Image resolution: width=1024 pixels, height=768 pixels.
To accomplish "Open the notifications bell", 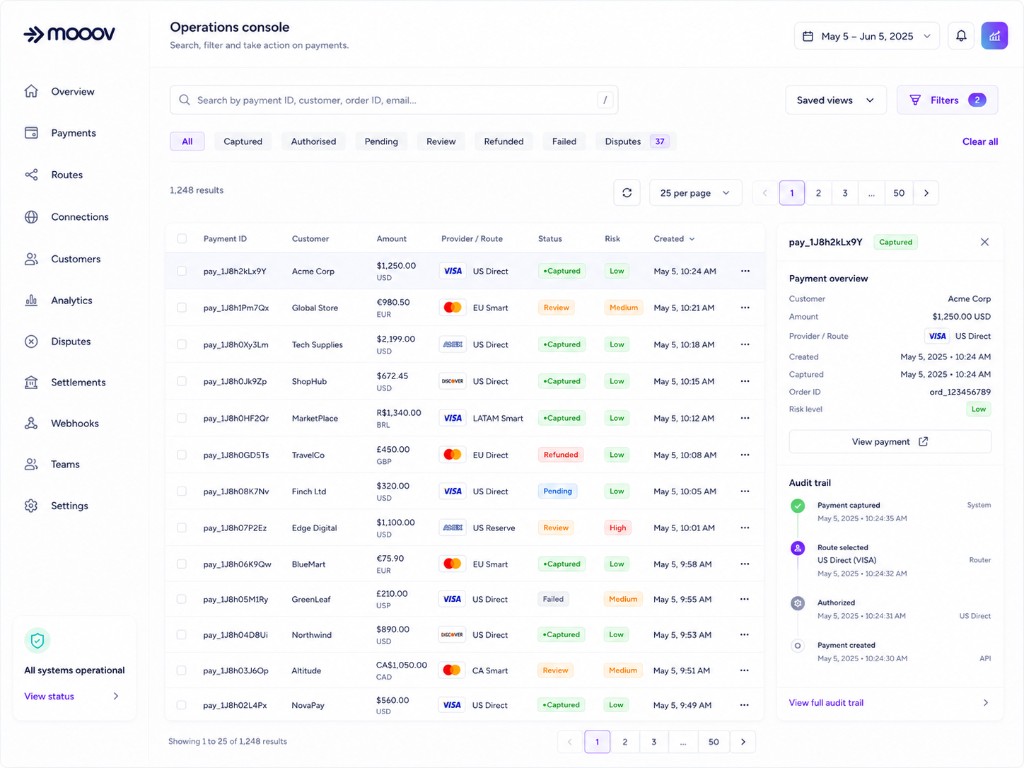I will click(961, 36).
